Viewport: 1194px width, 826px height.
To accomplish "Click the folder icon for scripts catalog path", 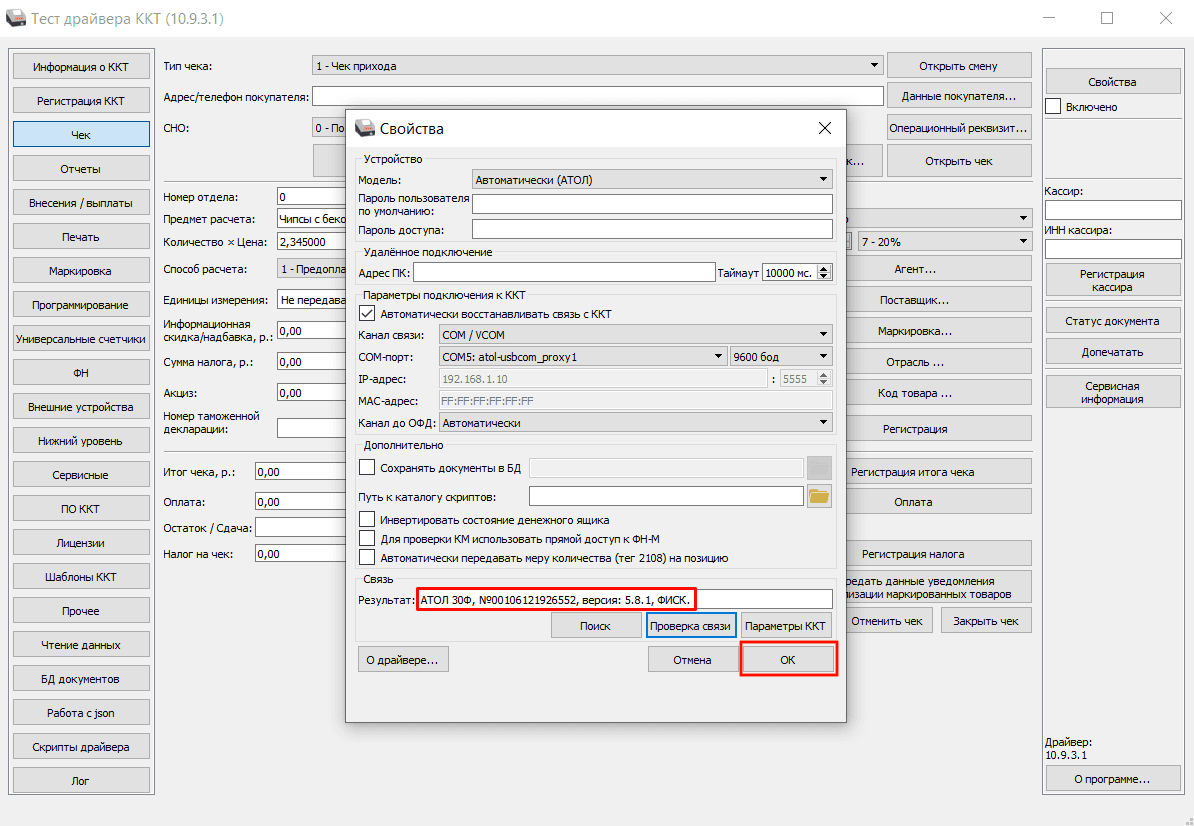I will tap(819, 496).
